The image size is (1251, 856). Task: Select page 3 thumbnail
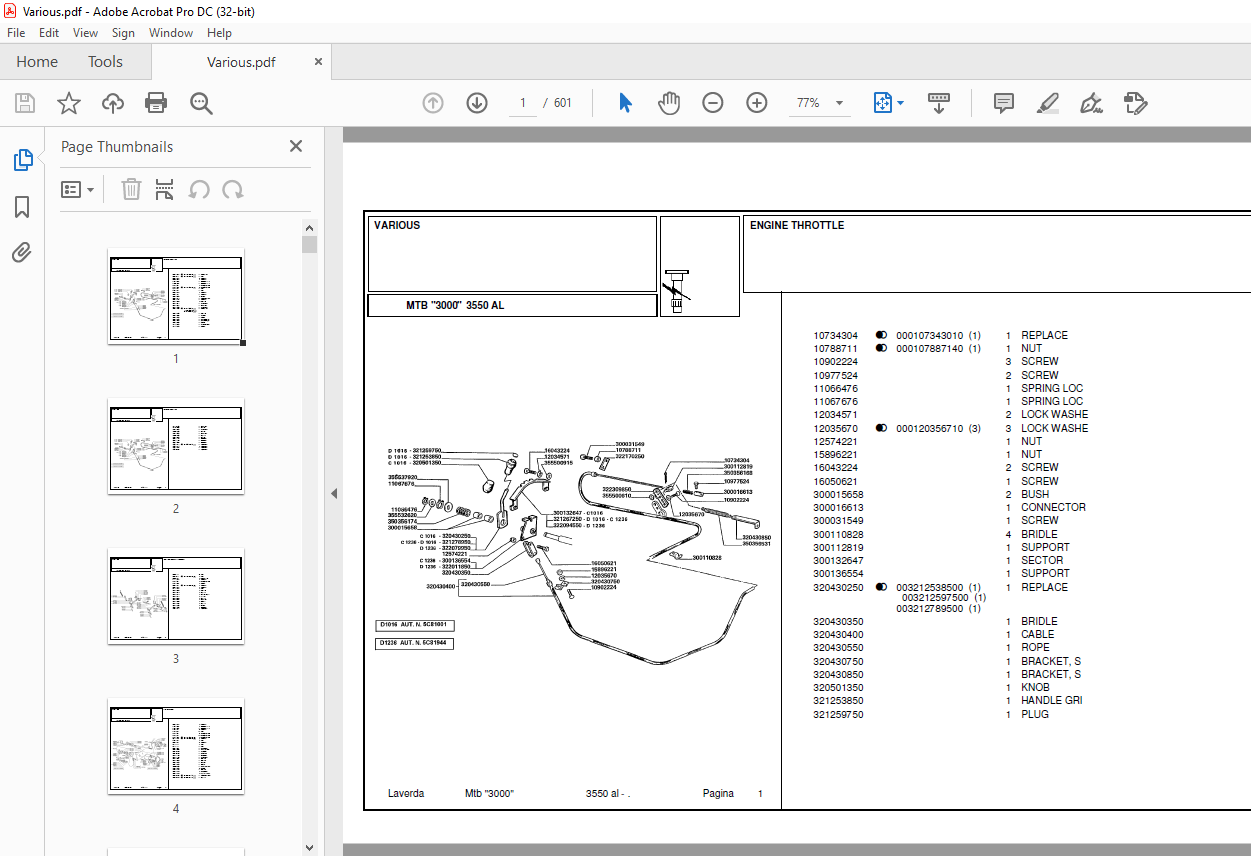coord(176,596)
